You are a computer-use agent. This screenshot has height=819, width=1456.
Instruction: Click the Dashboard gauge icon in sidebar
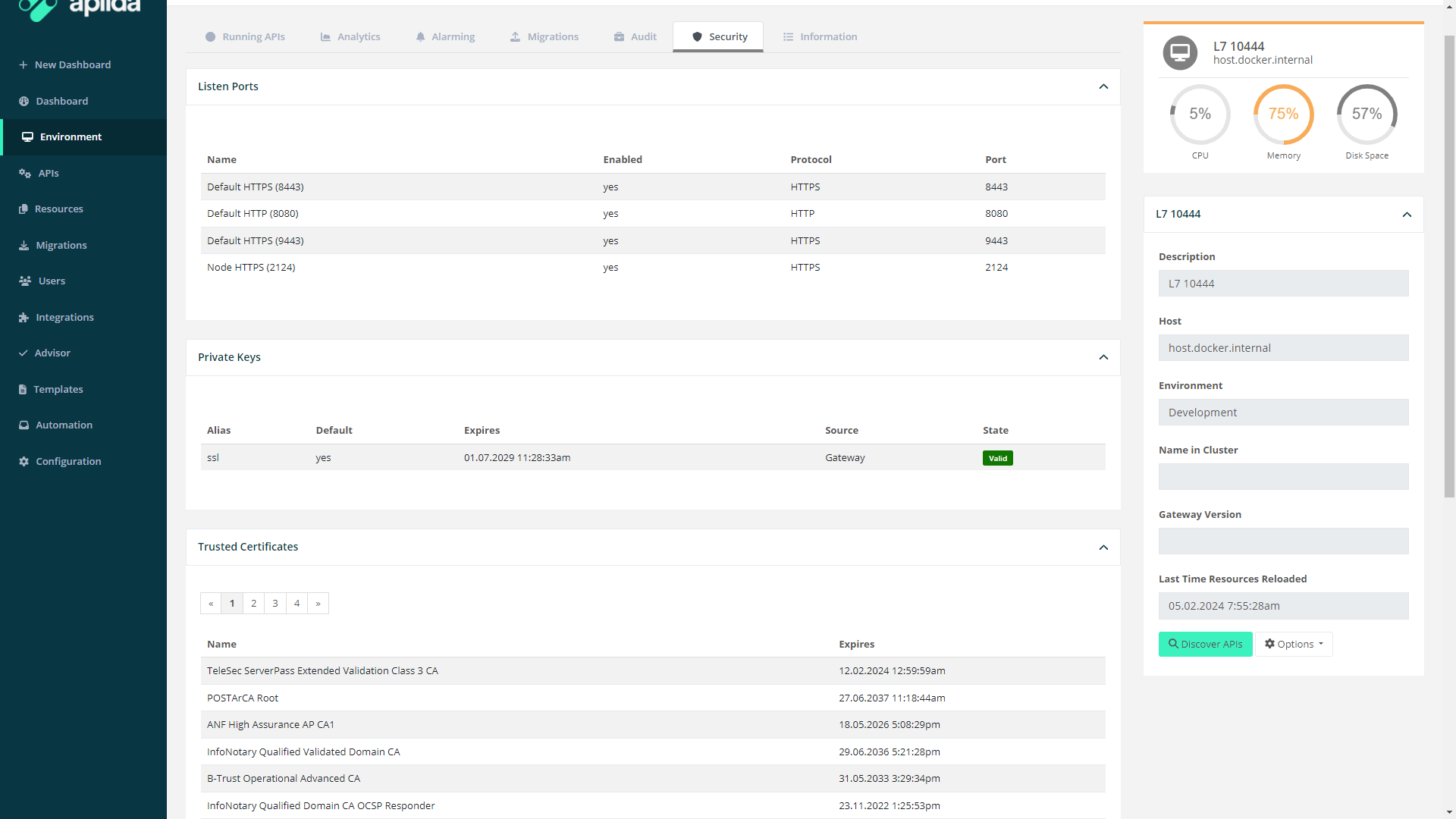click(24, 101)
